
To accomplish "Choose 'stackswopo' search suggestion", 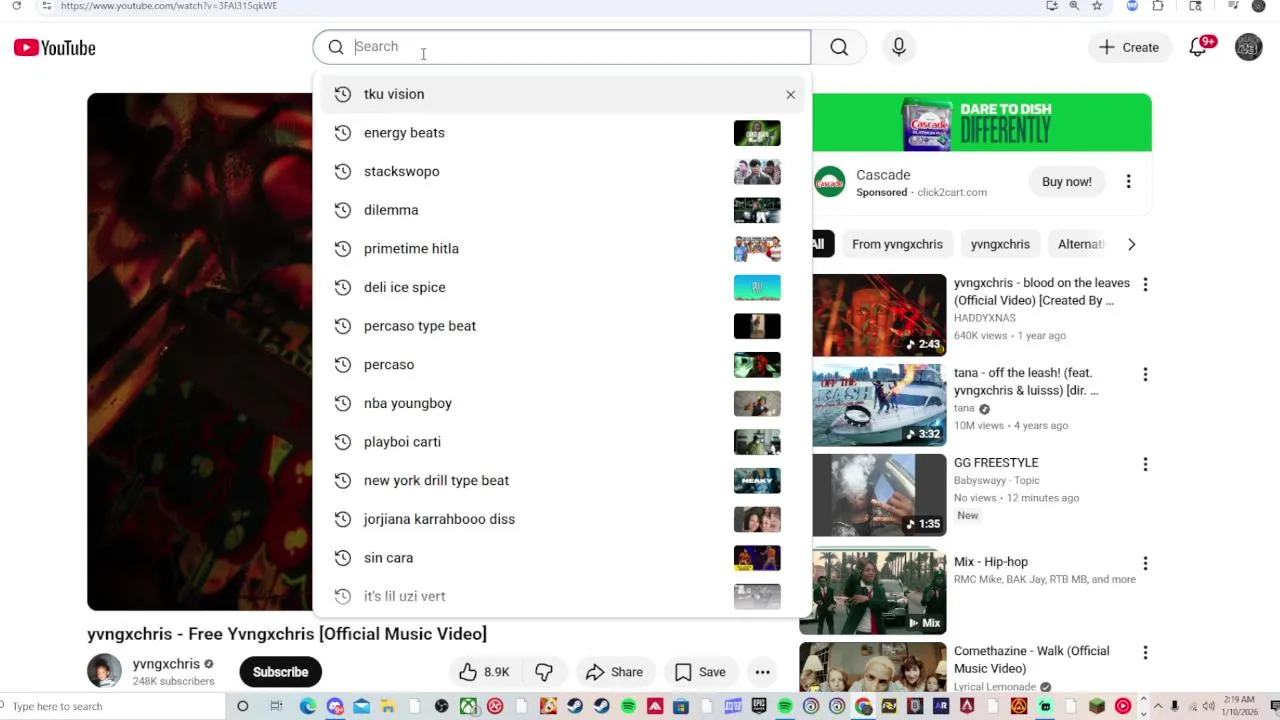I will (x=561, y=171).
